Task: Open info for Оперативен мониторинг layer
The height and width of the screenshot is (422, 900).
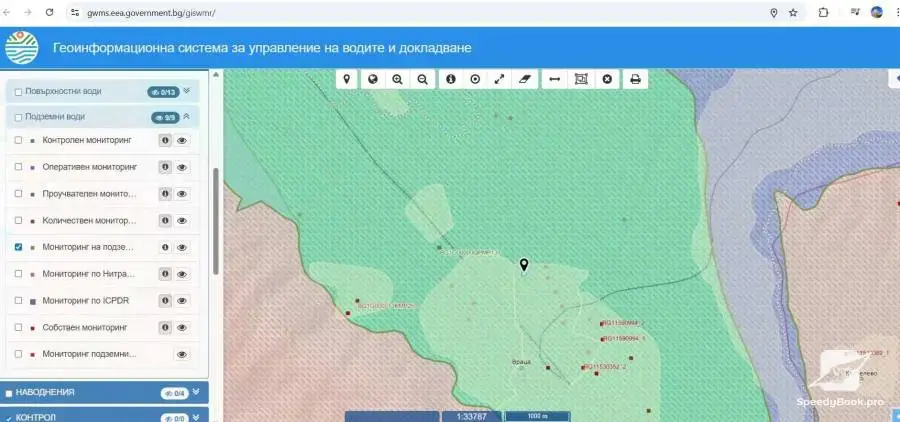Action: coord(165,167)
